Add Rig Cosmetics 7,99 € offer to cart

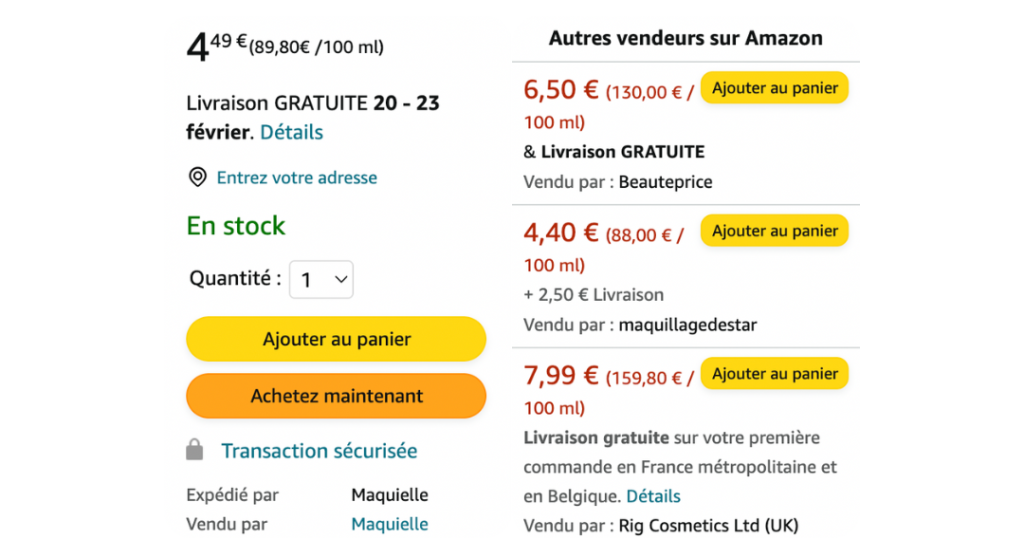click(x=775, y=374)
